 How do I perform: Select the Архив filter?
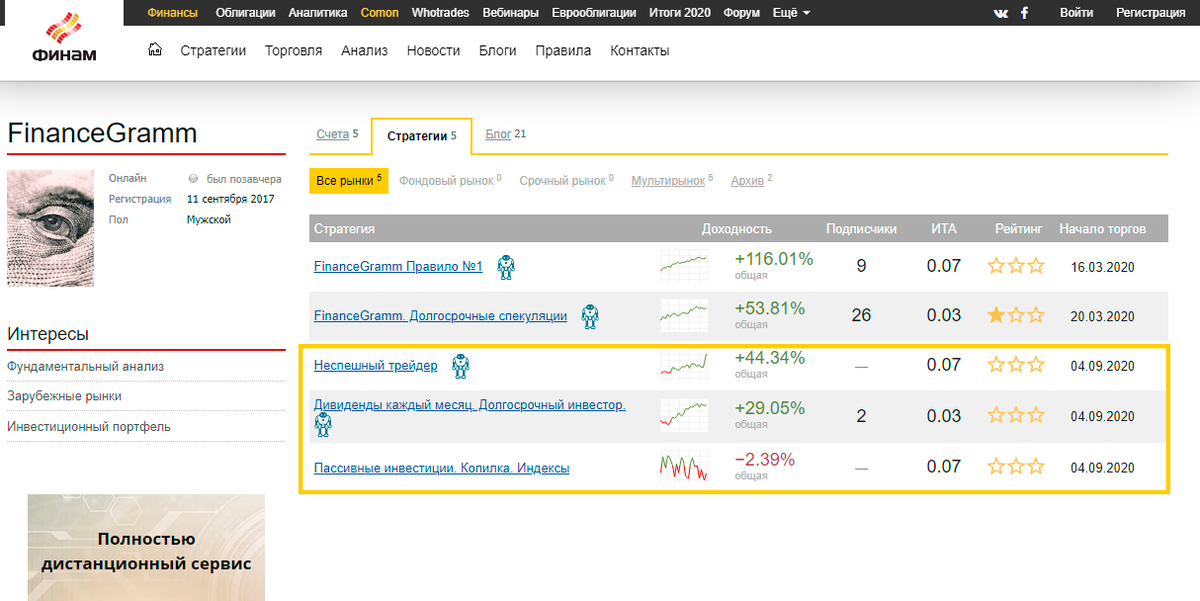pos(752,180)
